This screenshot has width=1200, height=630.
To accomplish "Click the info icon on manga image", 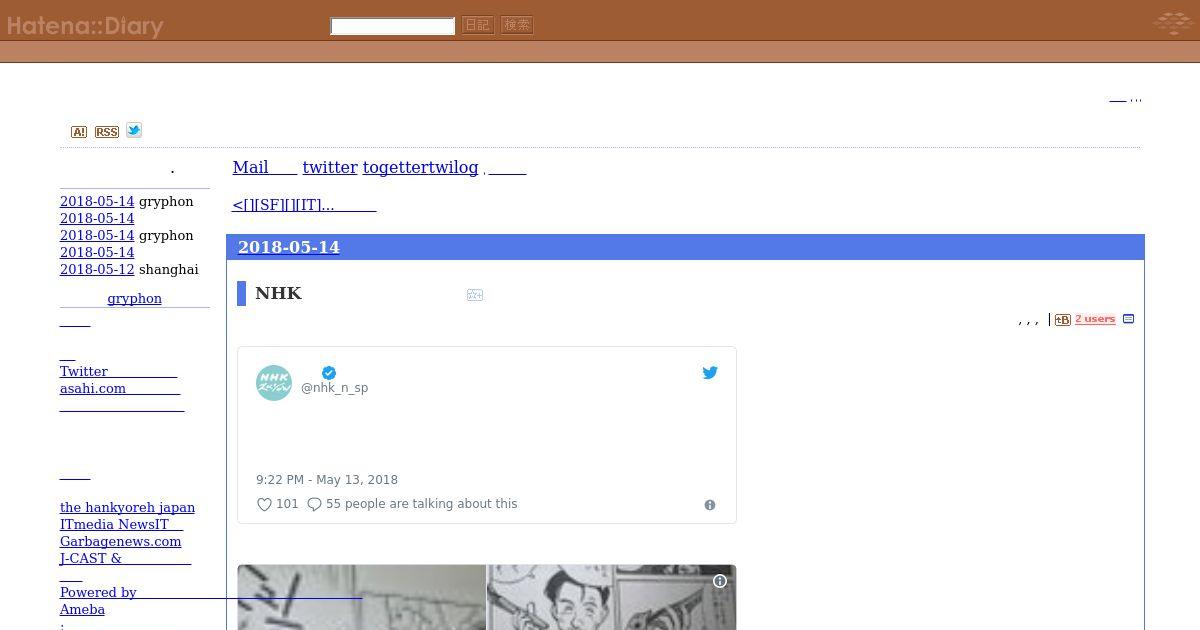I will point(720,581).
